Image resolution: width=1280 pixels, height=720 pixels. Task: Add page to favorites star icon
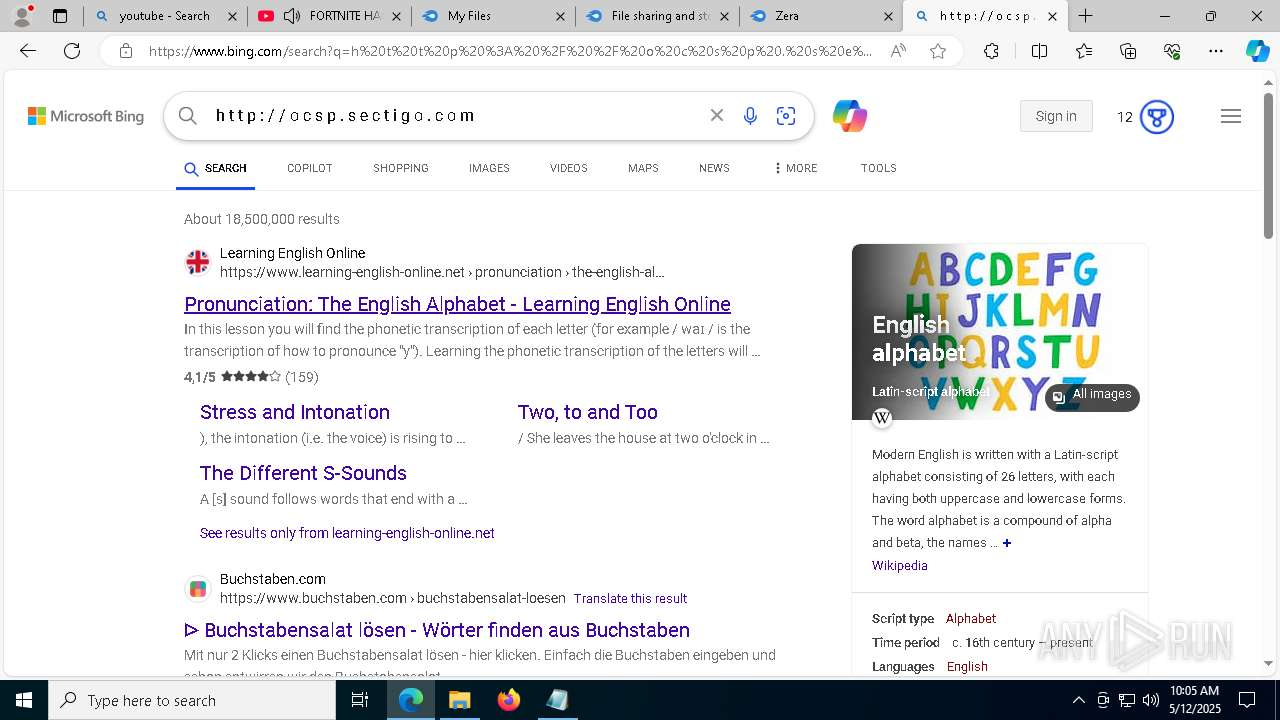938,51
